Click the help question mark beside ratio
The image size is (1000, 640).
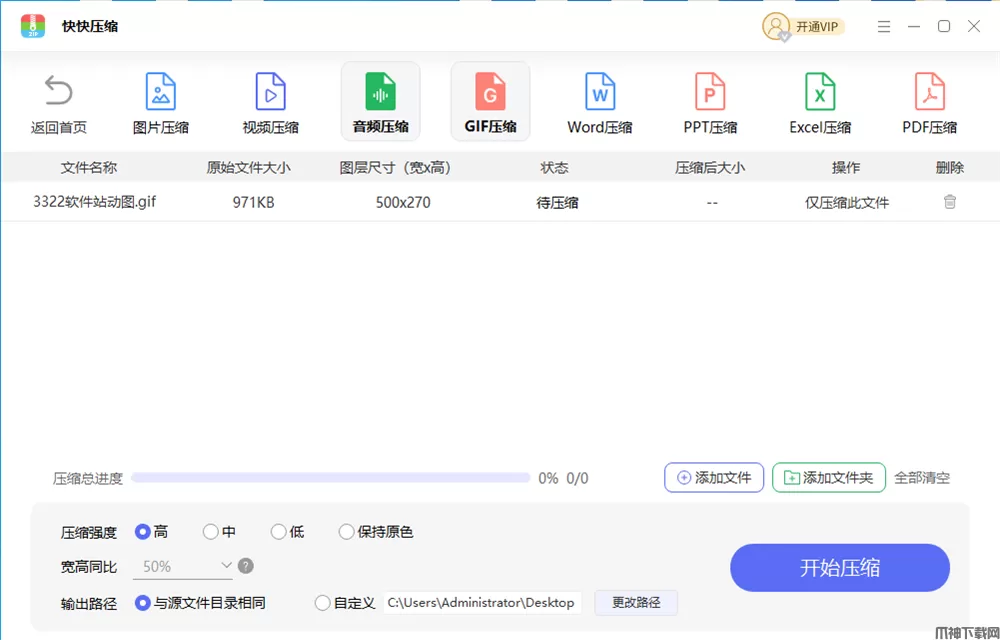(x=246, y=566)
